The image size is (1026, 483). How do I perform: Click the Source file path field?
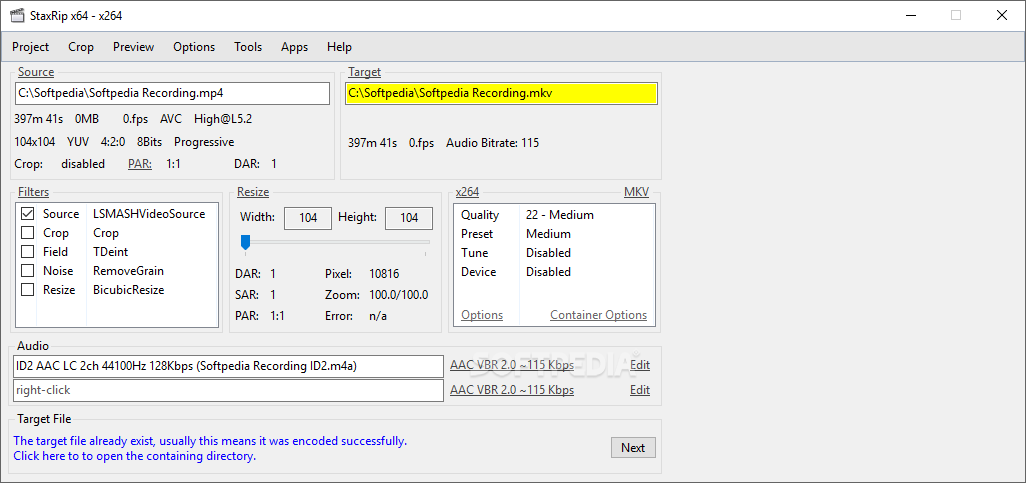click(x=172, y=93)
